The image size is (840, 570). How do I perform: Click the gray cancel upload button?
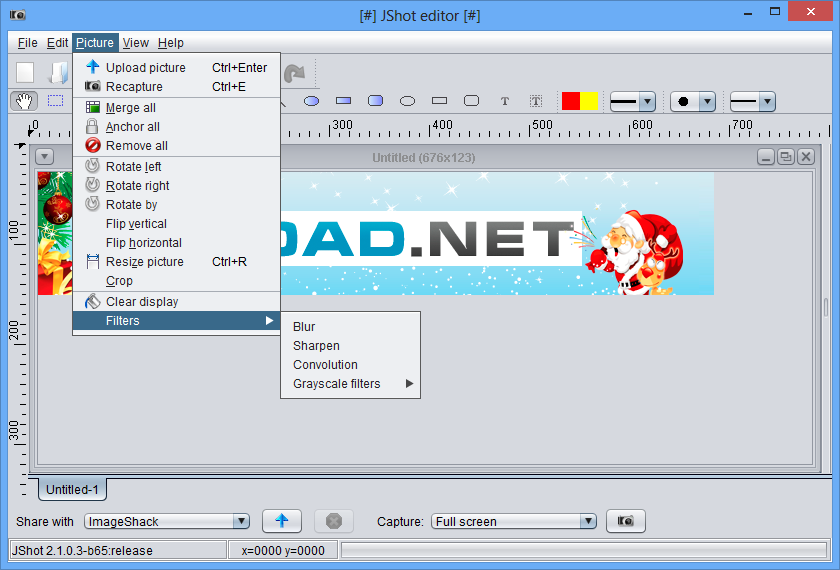point(334,521)
